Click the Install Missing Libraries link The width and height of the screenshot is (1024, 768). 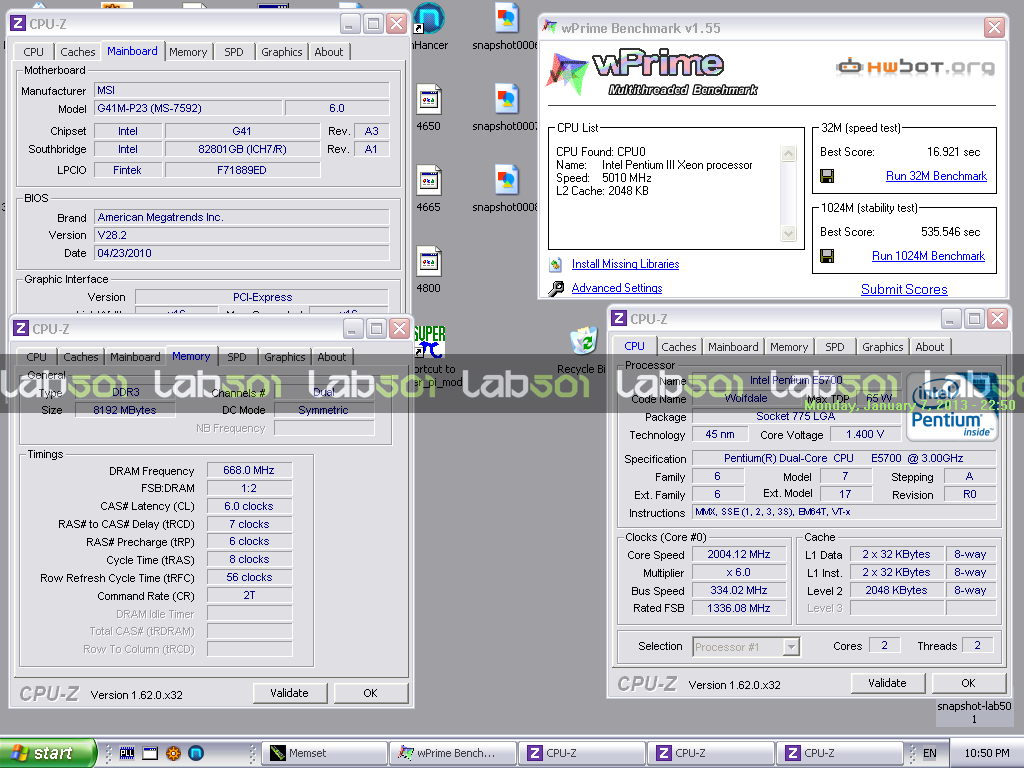pos(625,264)
